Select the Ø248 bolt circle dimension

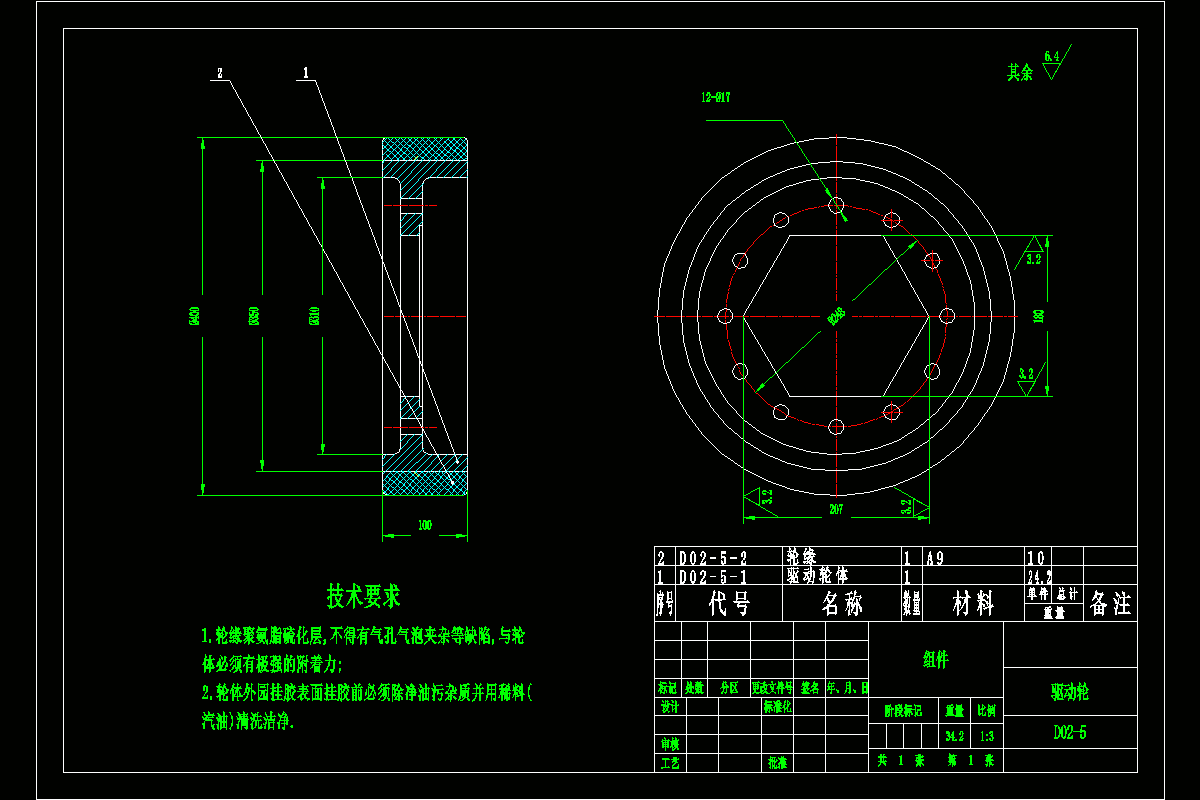click(836, 316)
